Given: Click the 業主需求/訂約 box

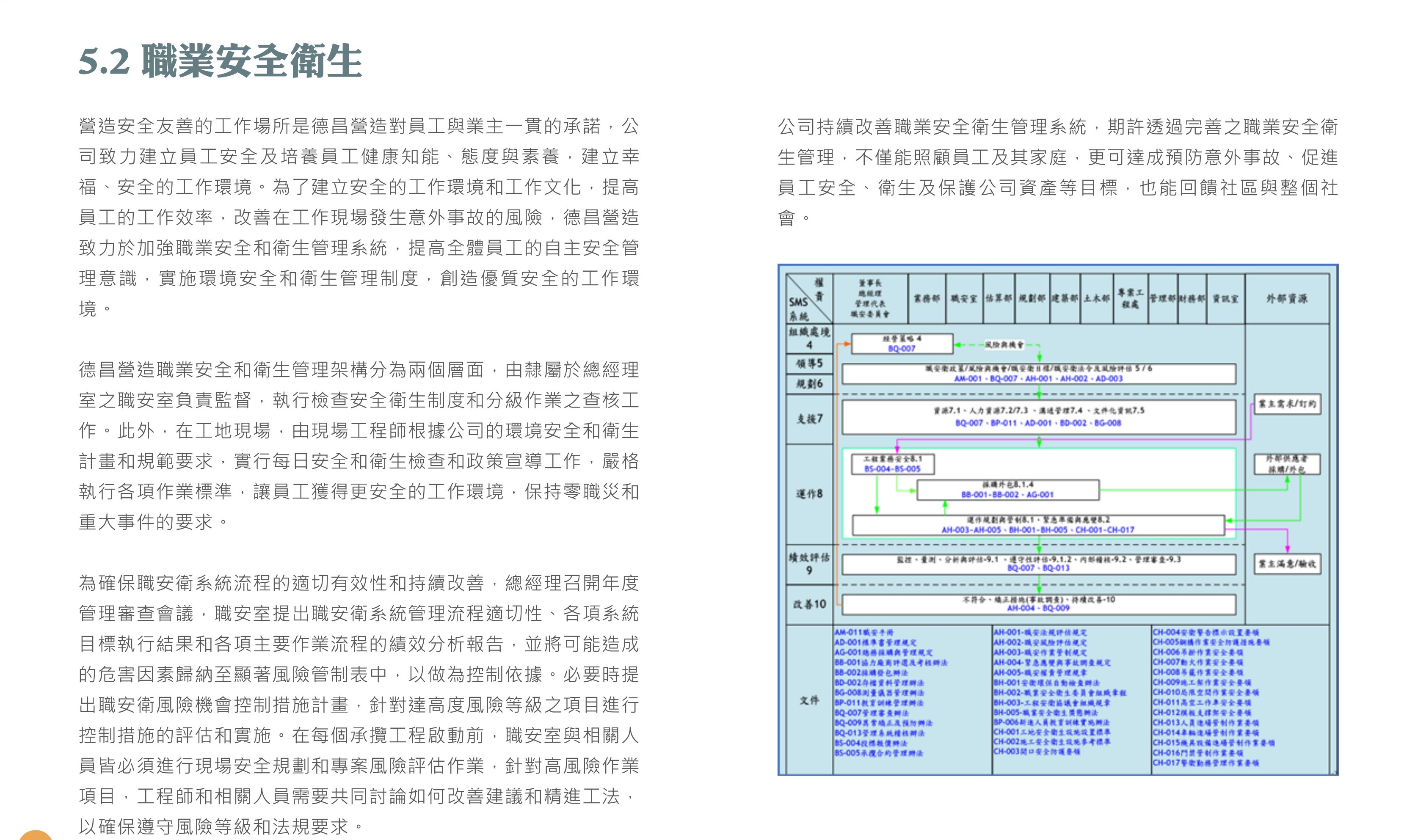Looking at the screenshot, I should pos(1286,404).
